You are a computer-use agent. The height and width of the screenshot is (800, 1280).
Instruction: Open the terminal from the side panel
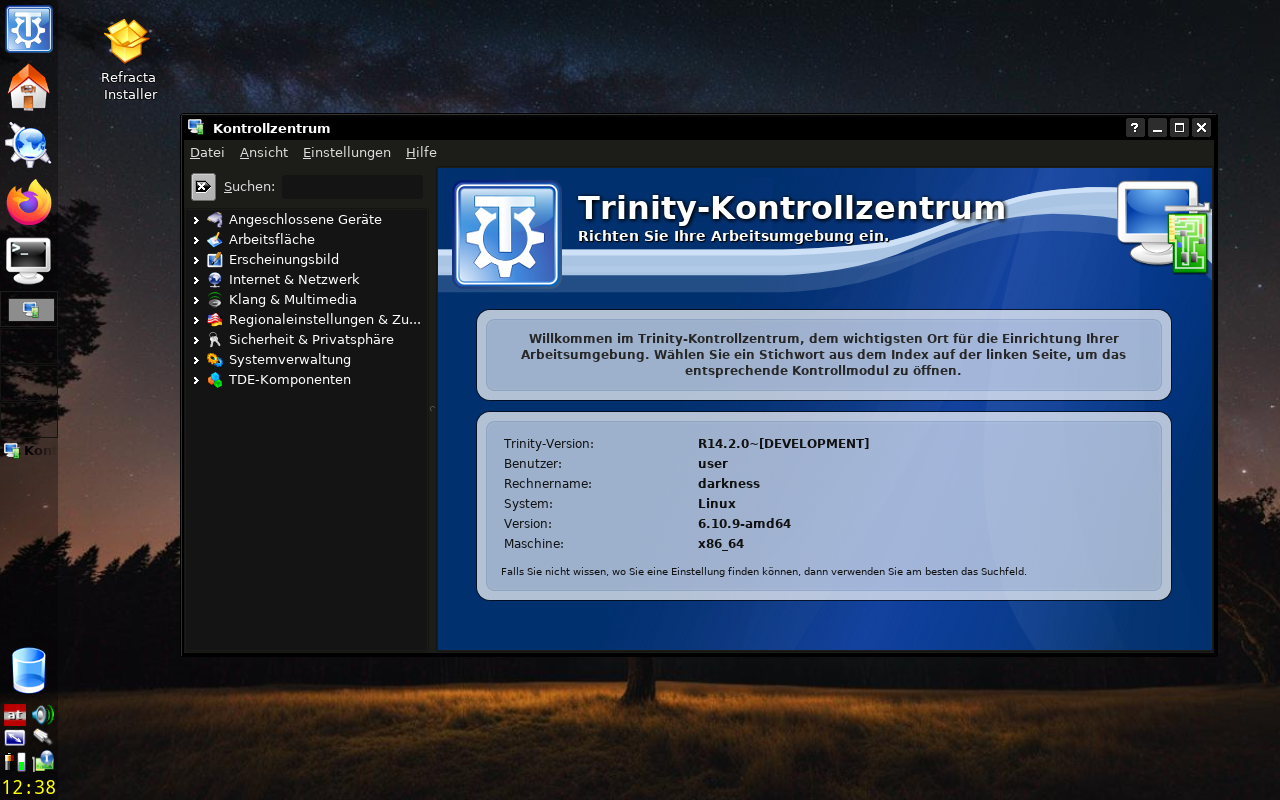pos(29,259)
